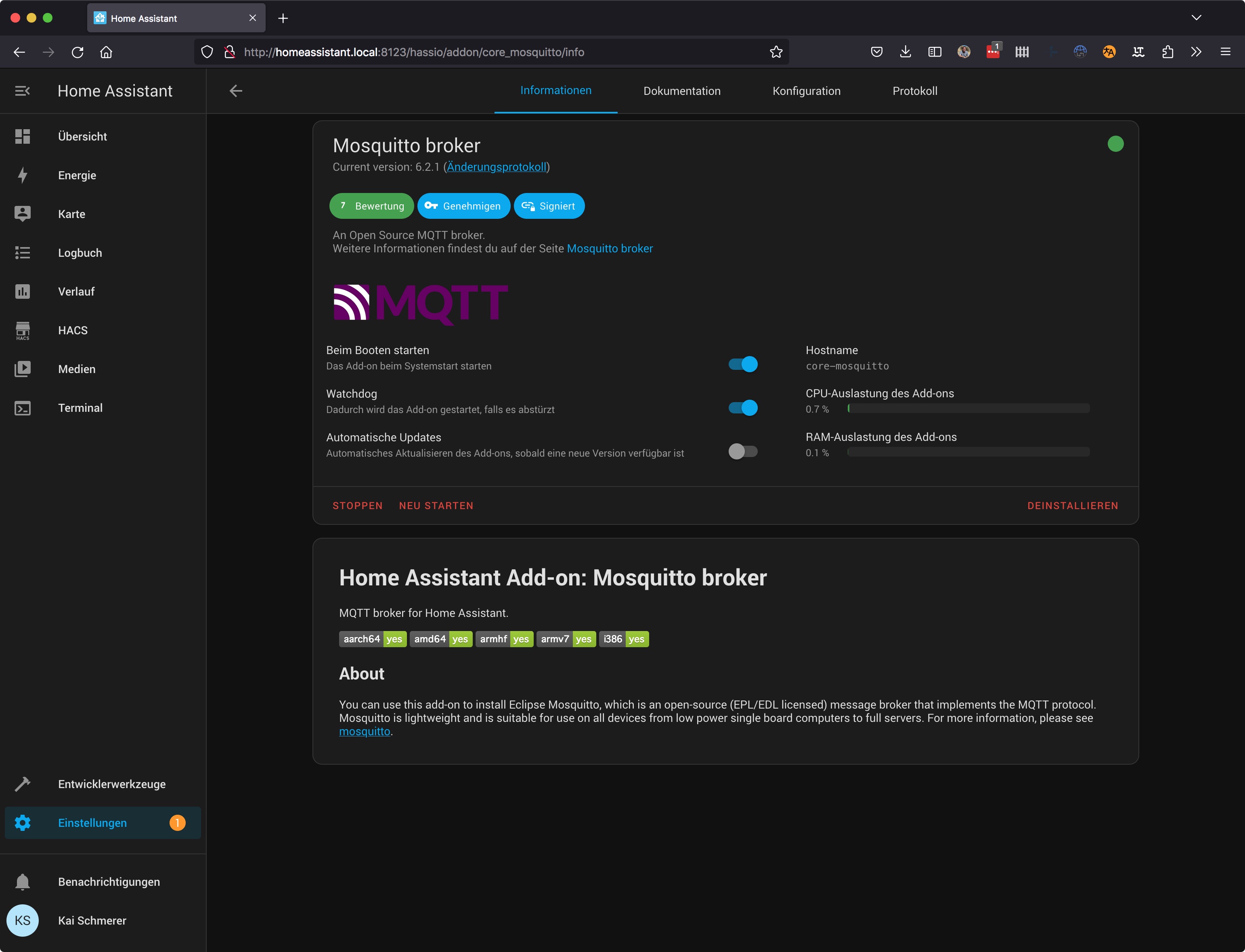Expand the browser tab list chevron
Image resolution: width=1245 pixels, height=952 pixels.
point(1196,18)
